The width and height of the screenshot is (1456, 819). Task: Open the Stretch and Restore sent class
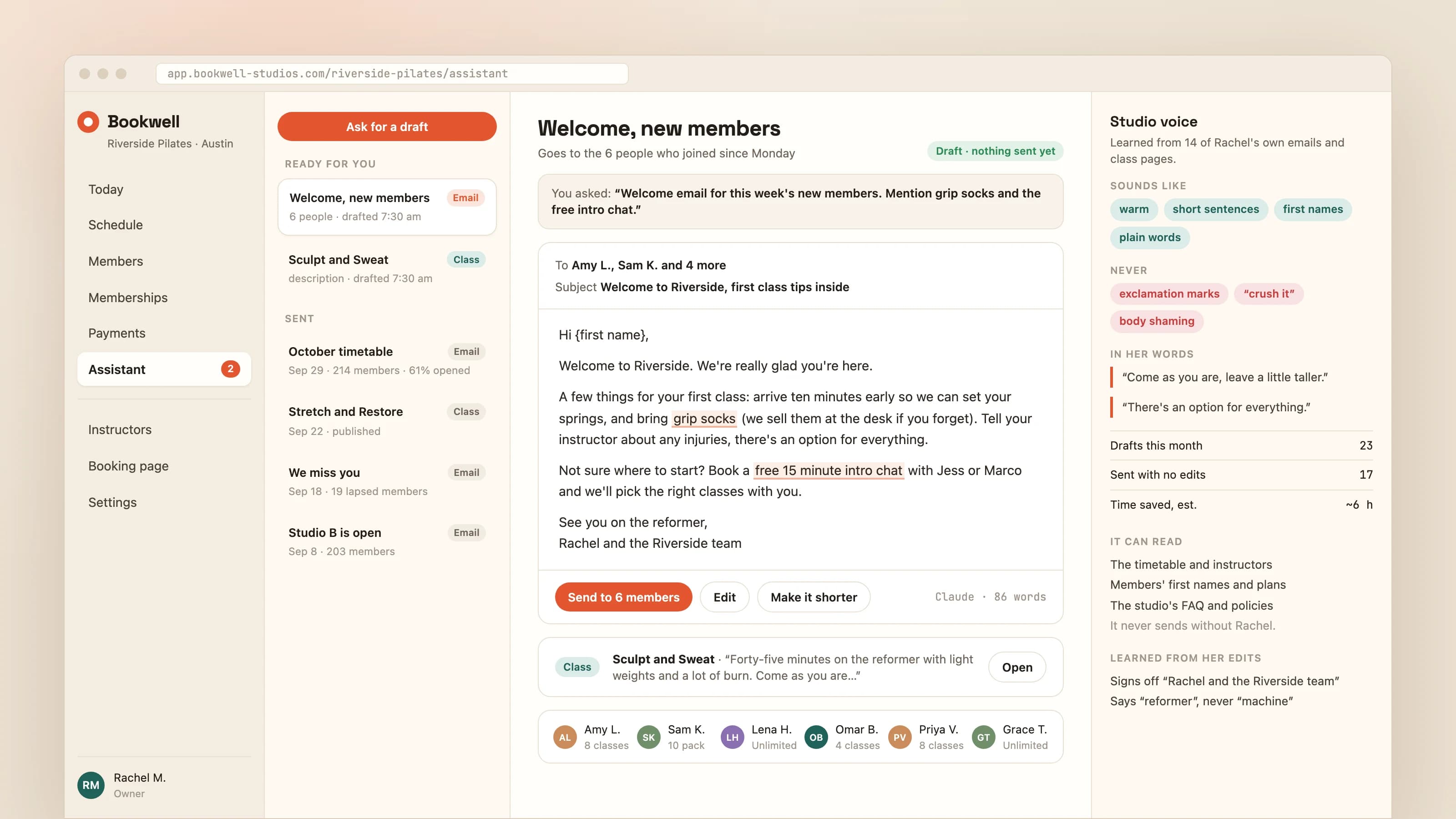coord(387,420)
